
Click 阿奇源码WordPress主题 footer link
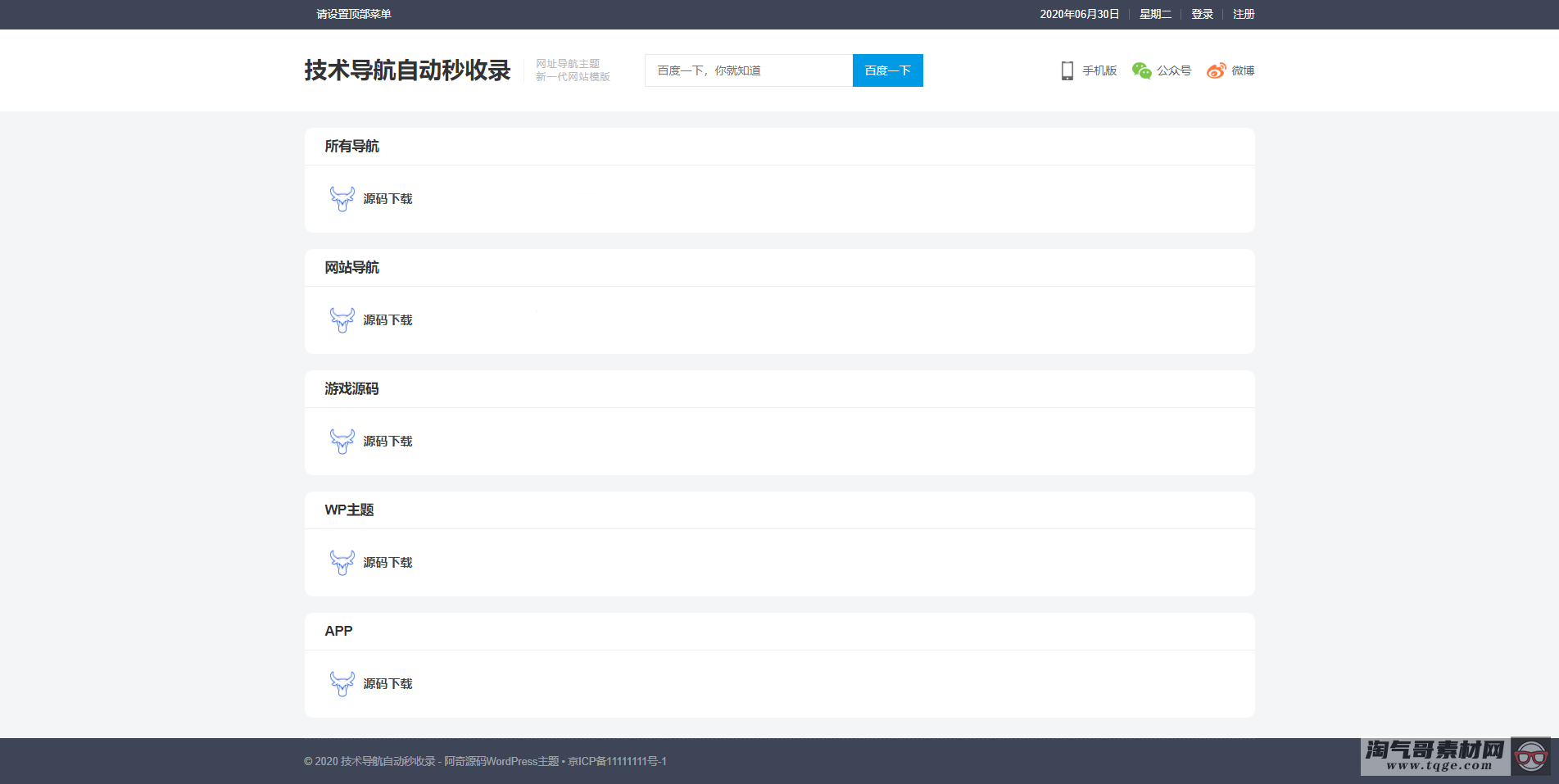click(x=501, y=761)
